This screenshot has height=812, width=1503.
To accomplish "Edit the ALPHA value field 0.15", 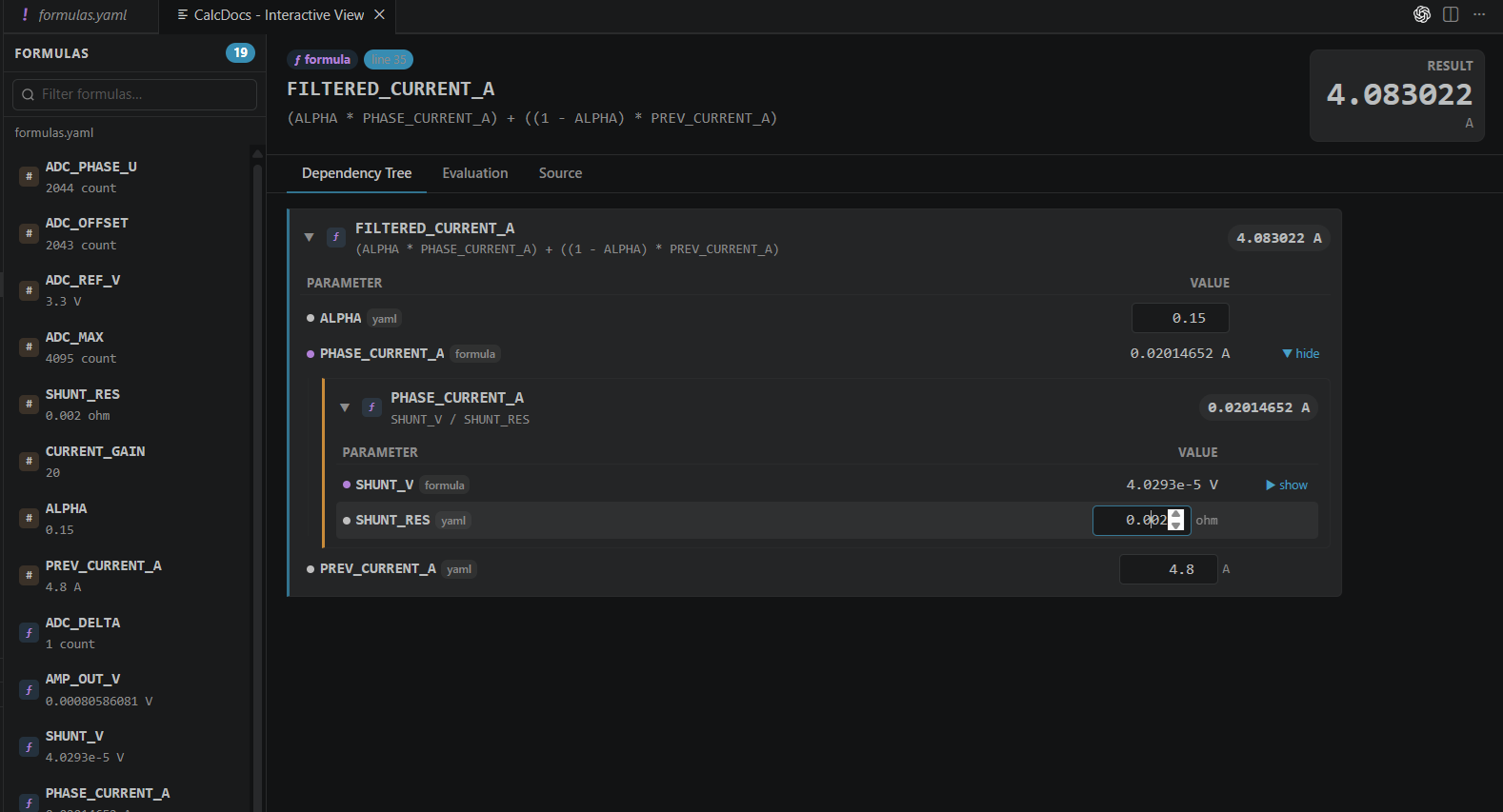I will click(1180, 318).
